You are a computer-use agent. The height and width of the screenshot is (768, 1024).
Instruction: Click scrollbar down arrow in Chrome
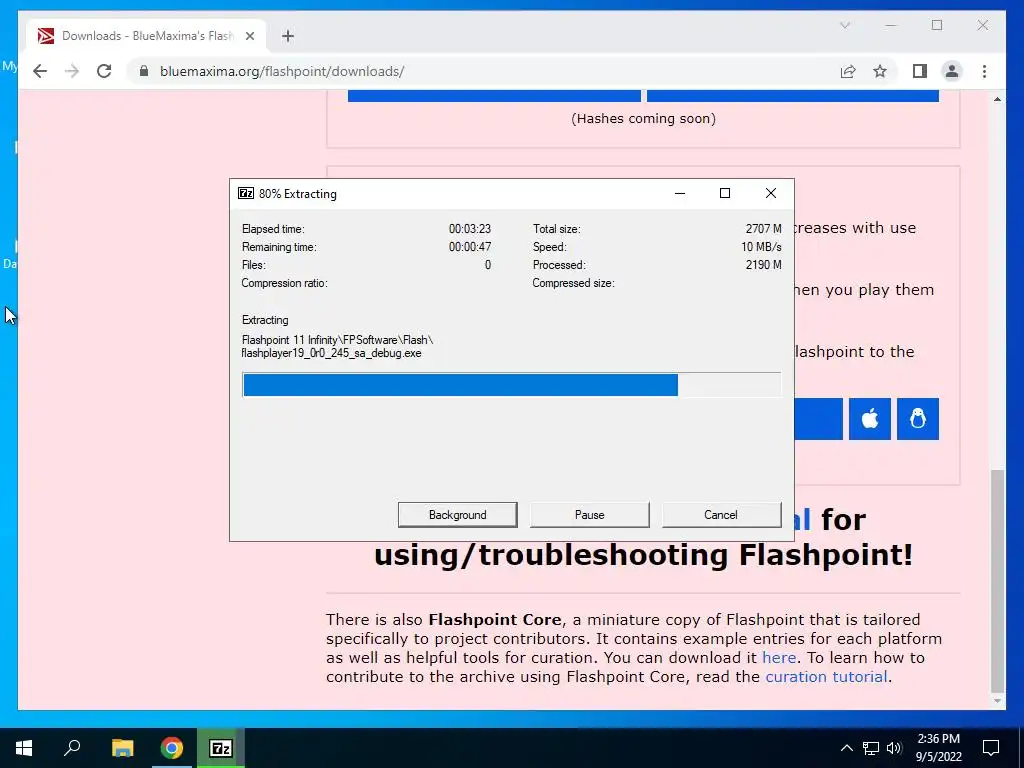pyautogui.click(x=997, y=701)
